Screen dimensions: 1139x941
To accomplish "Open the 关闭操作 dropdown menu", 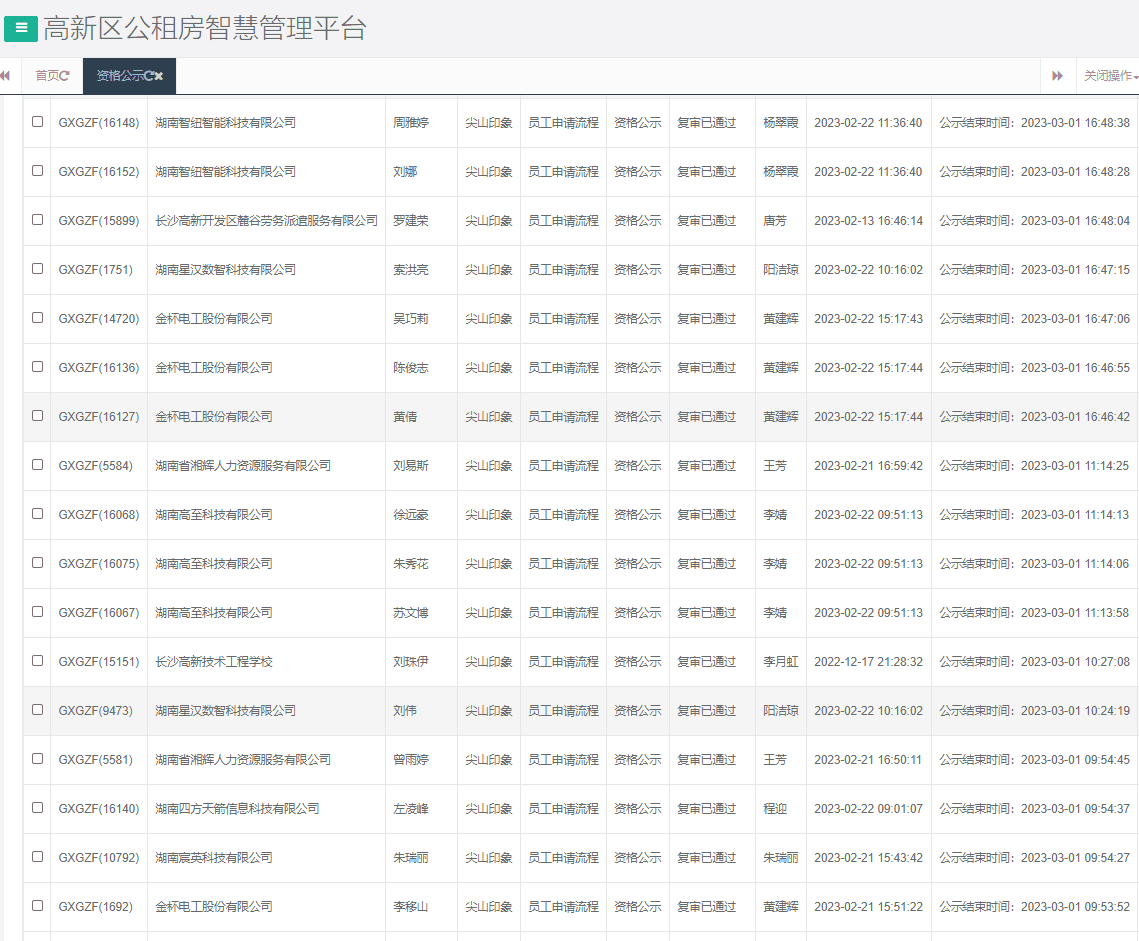I will (x=1110, y=76).
